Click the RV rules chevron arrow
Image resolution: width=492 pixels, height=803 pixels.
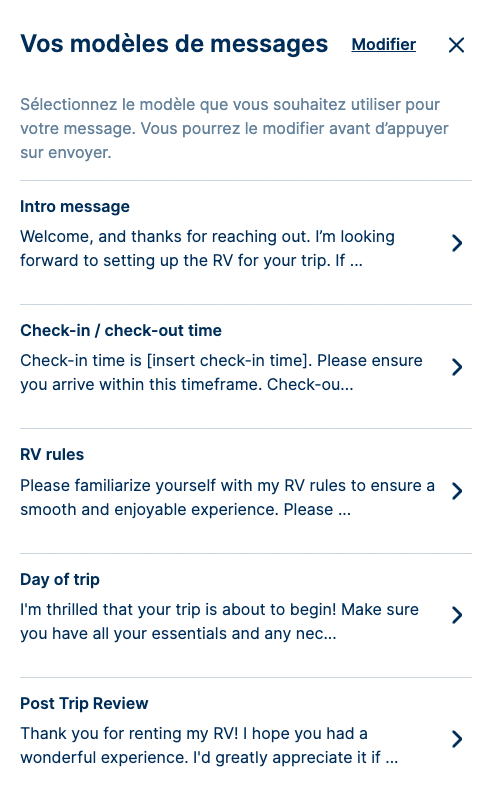click(457, 491)
